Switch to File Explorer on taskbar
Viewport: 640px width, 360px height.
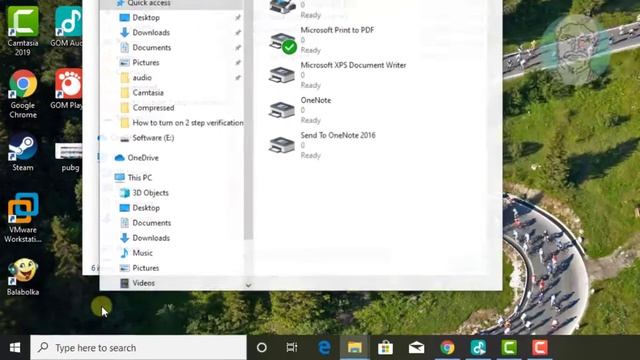(355, 348)
